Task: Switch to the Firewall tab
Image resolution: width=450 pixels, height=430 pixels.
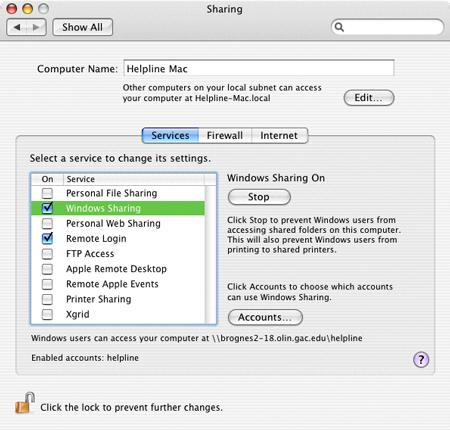Action: pyautogui.click(x=225, y=136)
